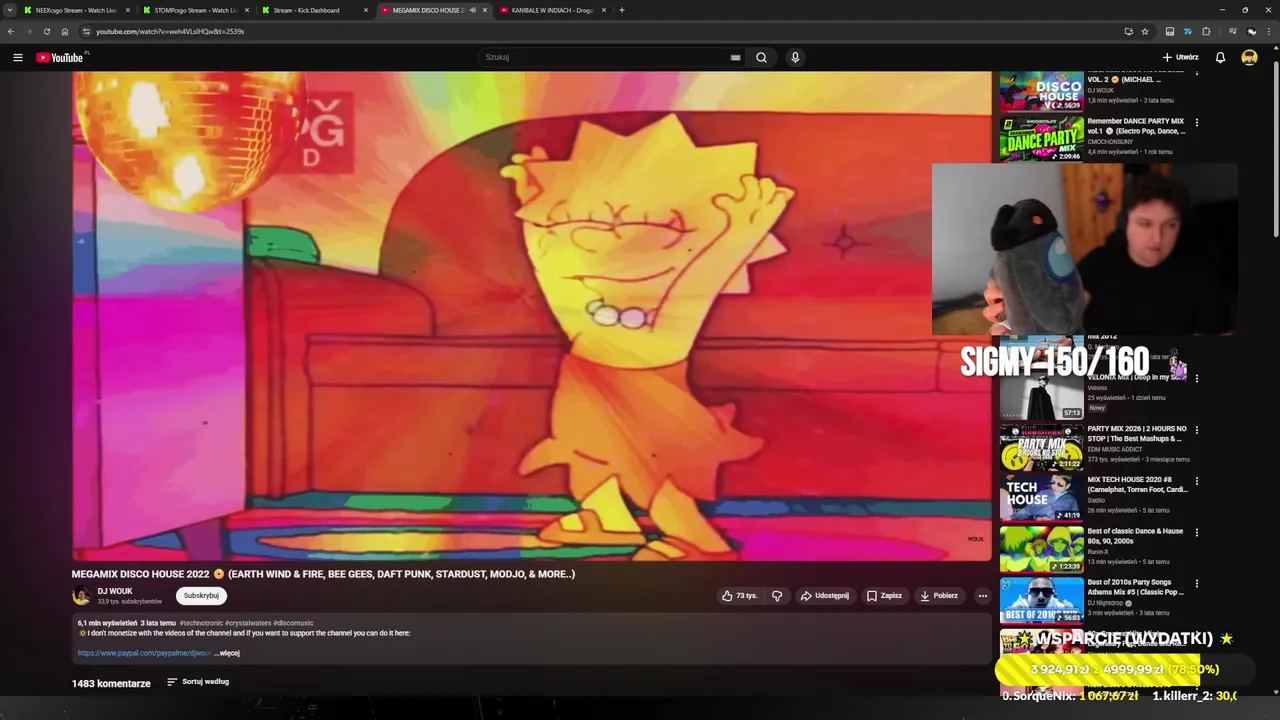
Task: Switch to the STOMPcsgo Stream tab
Action: (195, 10)
